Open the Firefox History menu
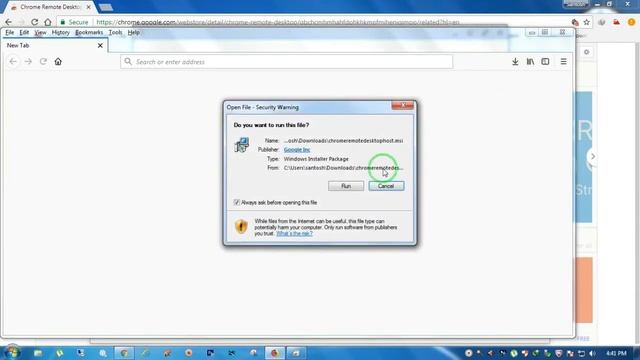Image resolution: width=640 pixels, height=360 pixels. click(x=60, y=32)
